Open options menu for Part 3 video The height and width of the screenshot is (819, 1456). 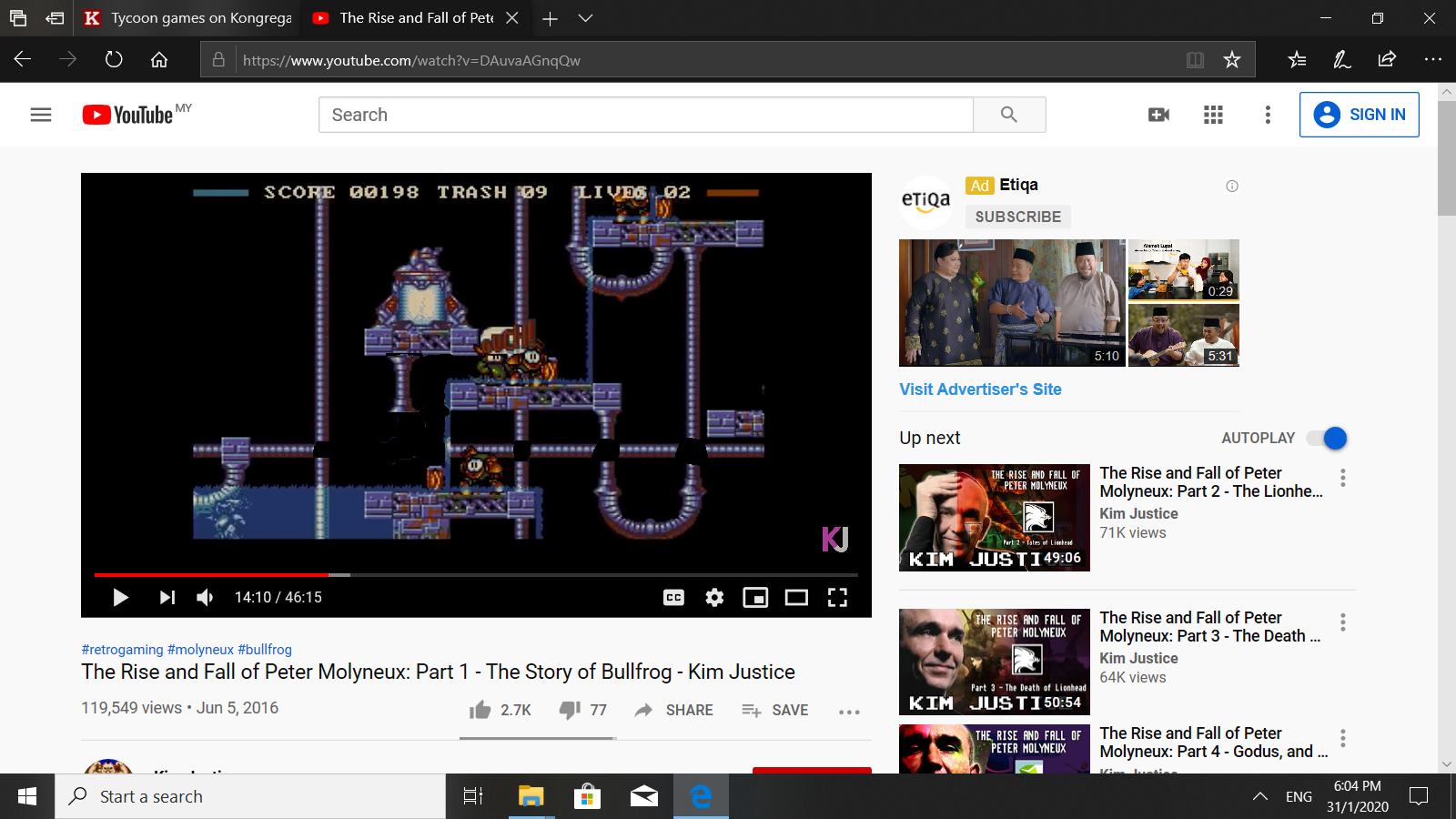1343,622
